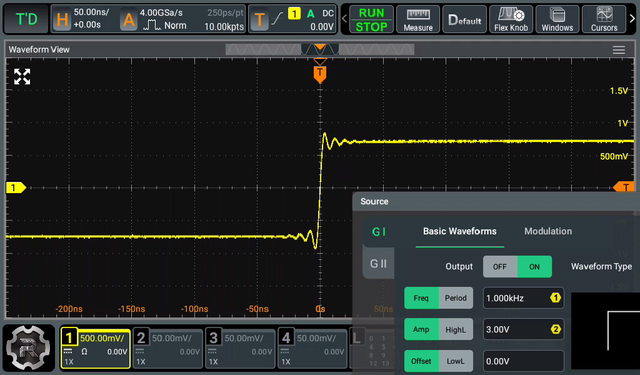Image resolution: width=640 pixels, height=375 pixels.
Task: Click the T'D trigger status indicator
Action: (26, 19)
